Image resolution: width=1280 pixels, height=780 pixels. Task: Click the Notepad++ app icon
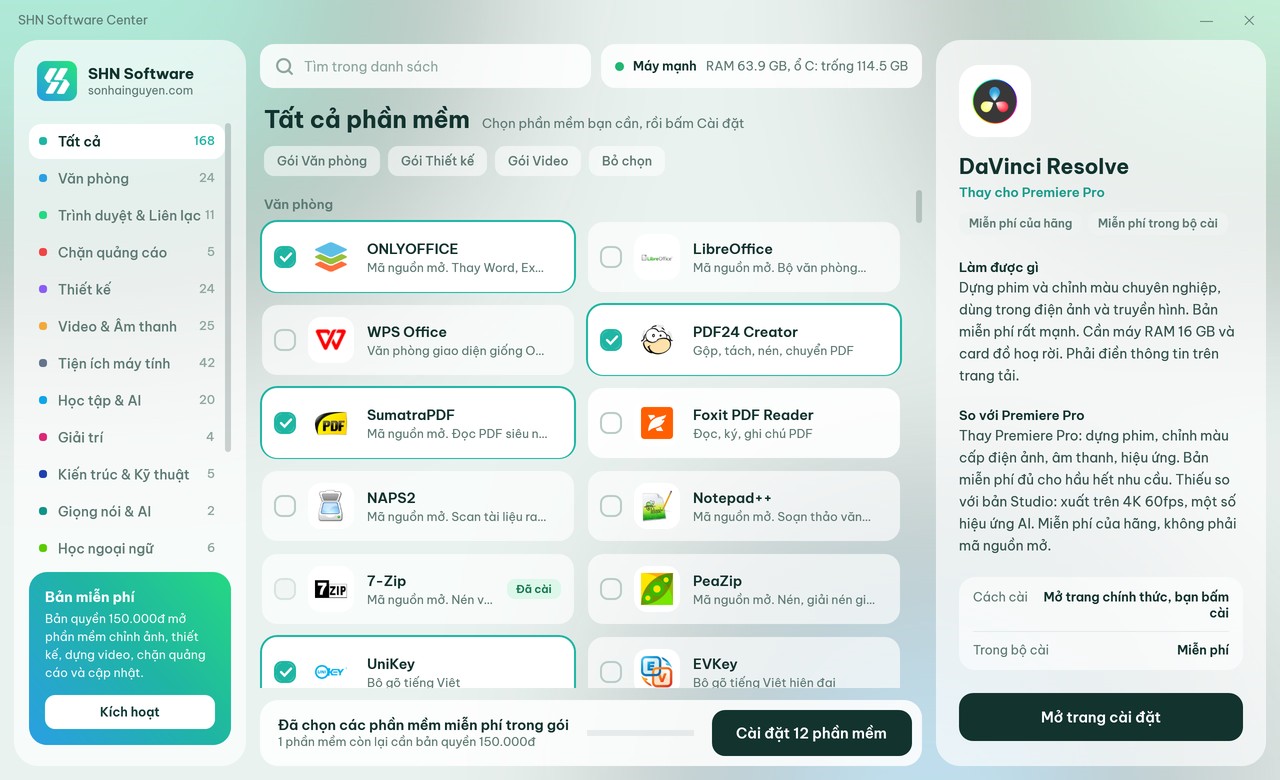click(x=657, y=506)
